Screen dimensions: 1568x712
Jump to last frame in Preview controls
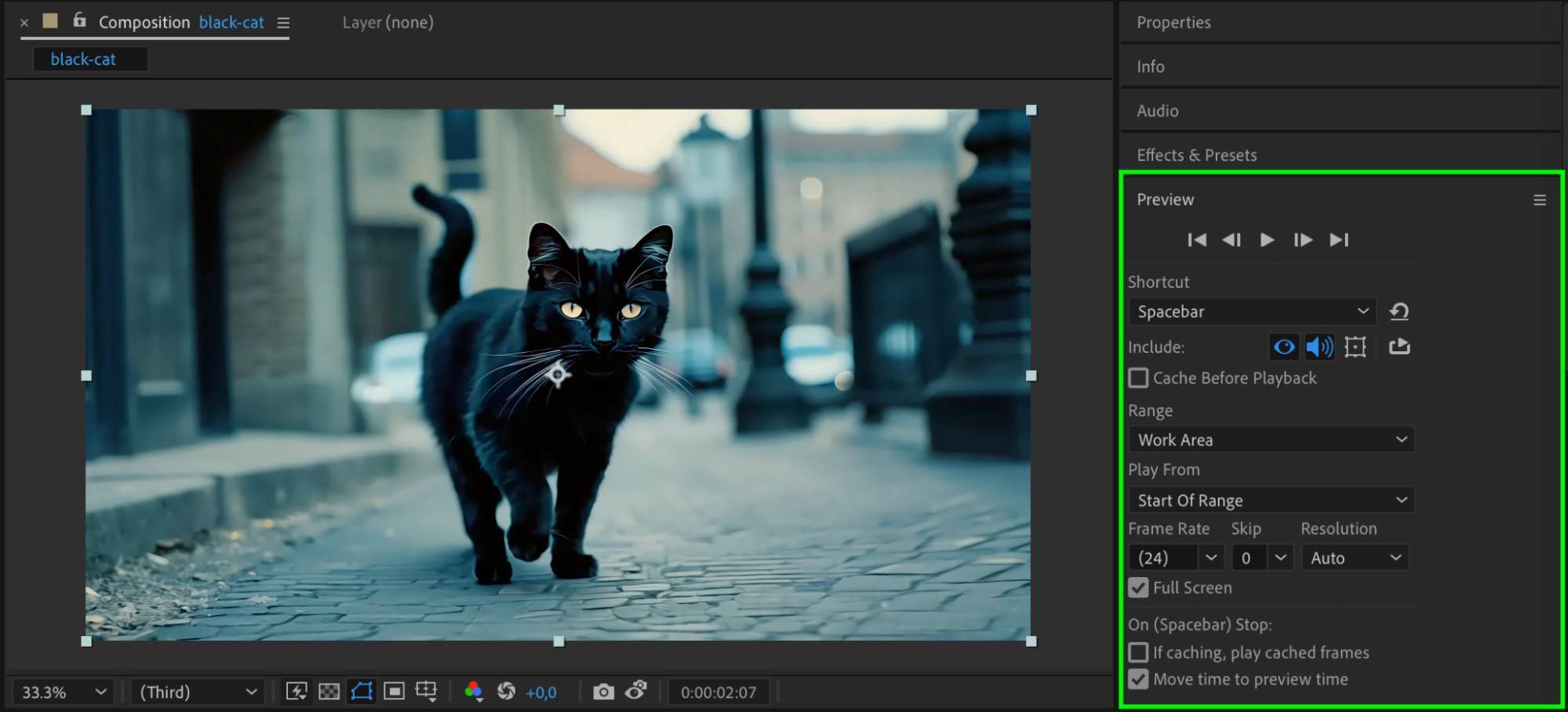click(1339, 240)
